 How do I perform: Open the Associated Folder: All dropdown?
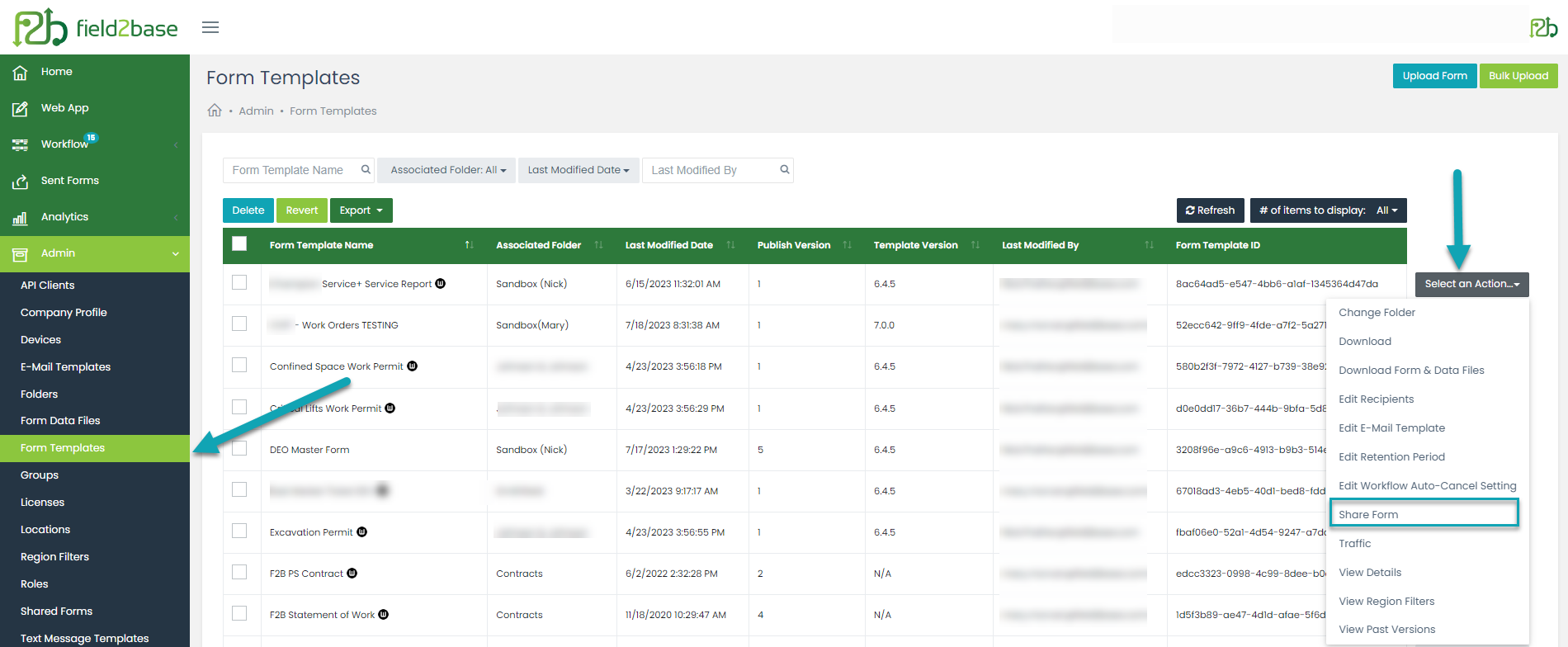[x=446, y=170]
